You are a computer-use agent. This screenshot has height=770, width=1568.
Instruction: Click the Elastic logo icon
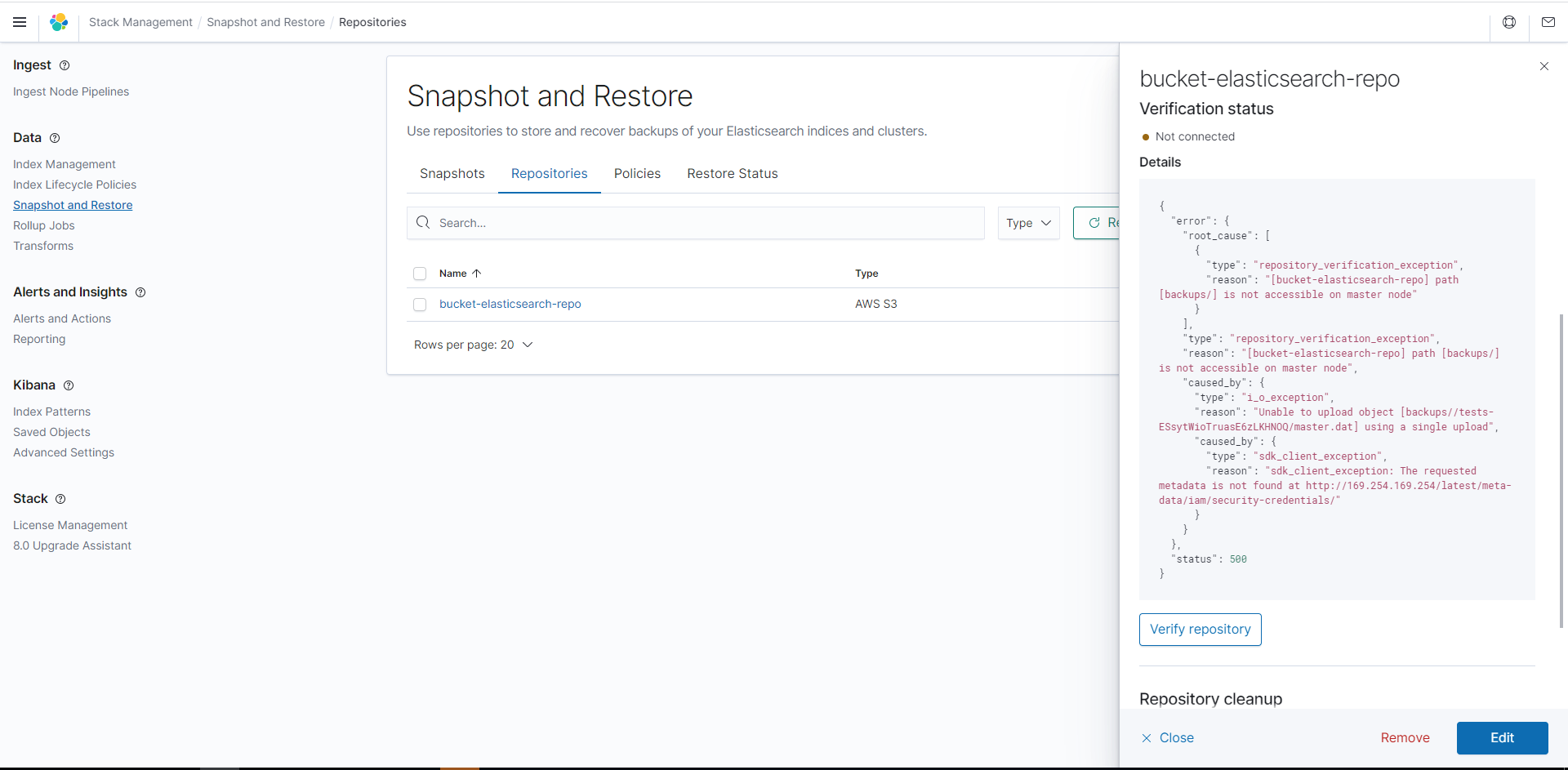coord(59,22)
